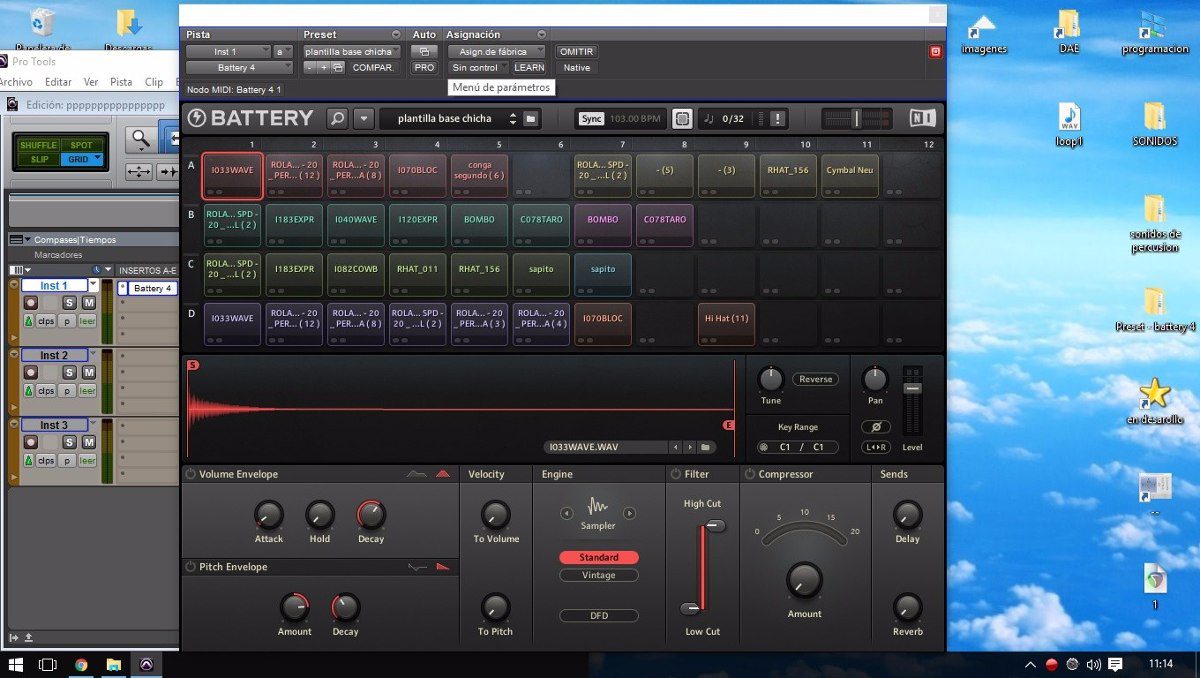This screenshot has height=678, width=1200.
Task: Click the NI logo icon
Action: 922,118
